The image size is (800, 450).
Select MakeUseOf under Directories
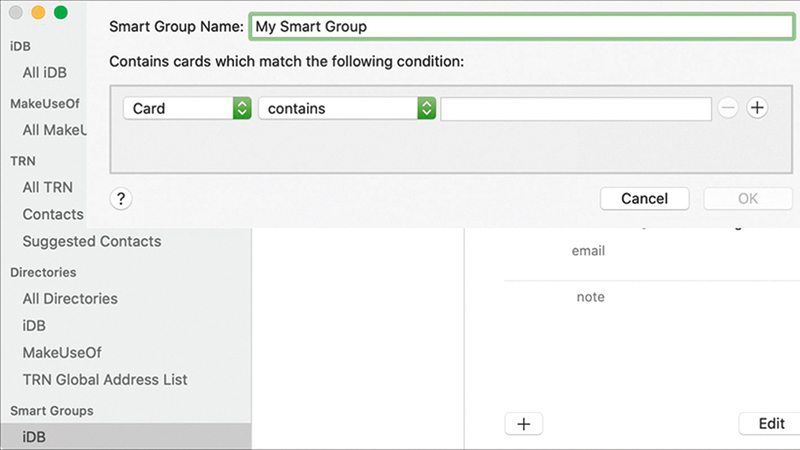click(62, 352)
